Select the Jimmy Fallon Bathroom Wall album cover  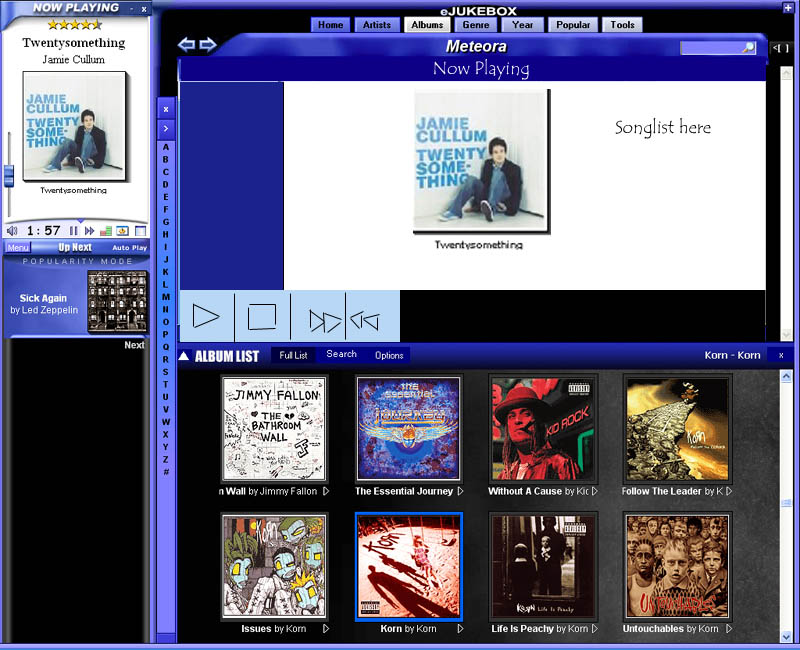(274, 429)
